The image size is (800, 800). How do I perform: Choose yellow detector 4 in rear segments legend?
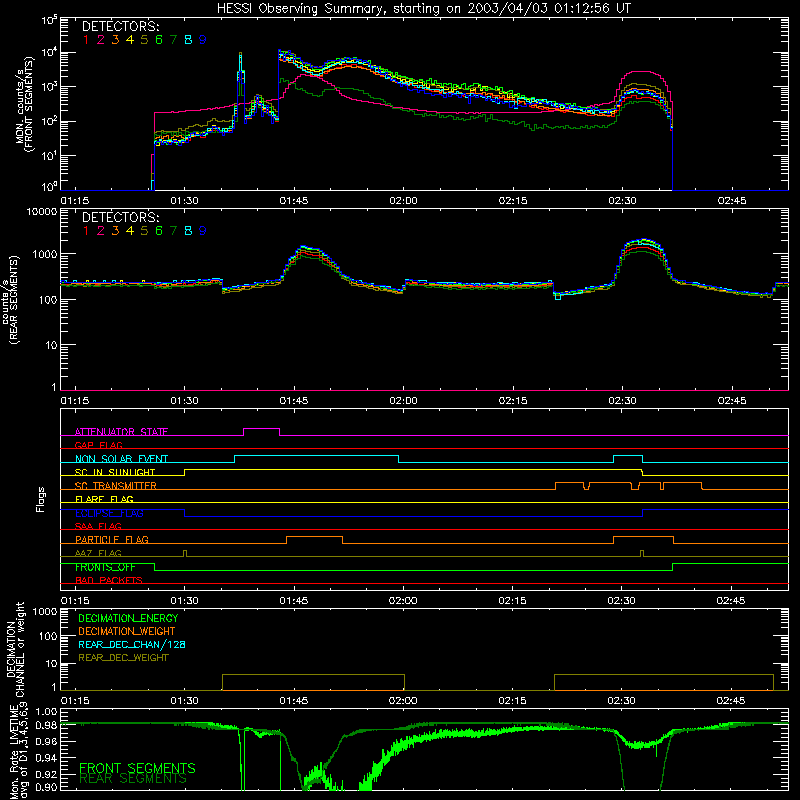(x=130, y=231)
